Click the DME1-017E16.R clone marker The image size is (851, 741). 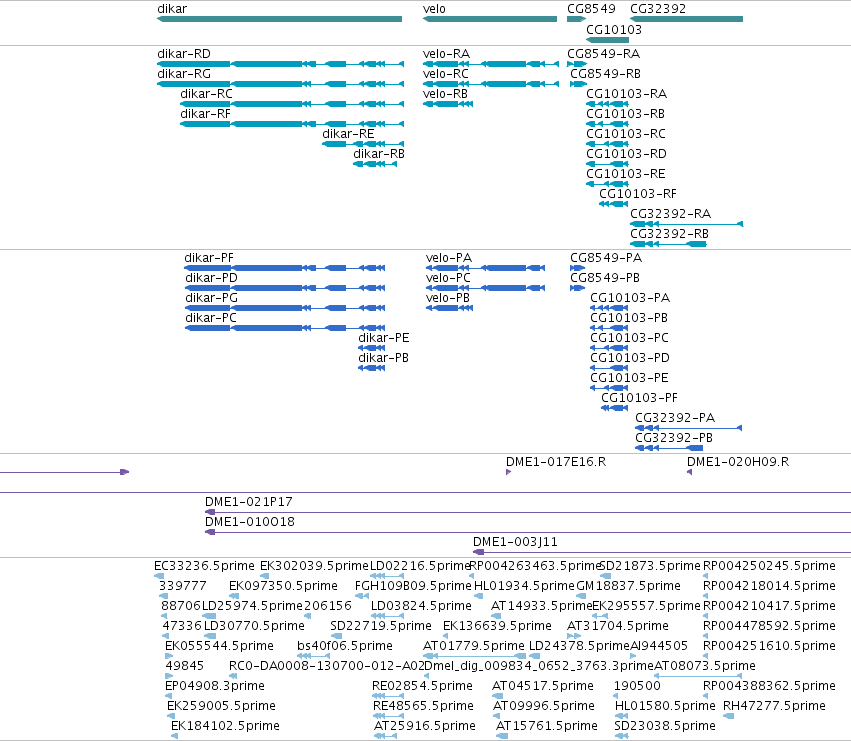click(509, 472)
